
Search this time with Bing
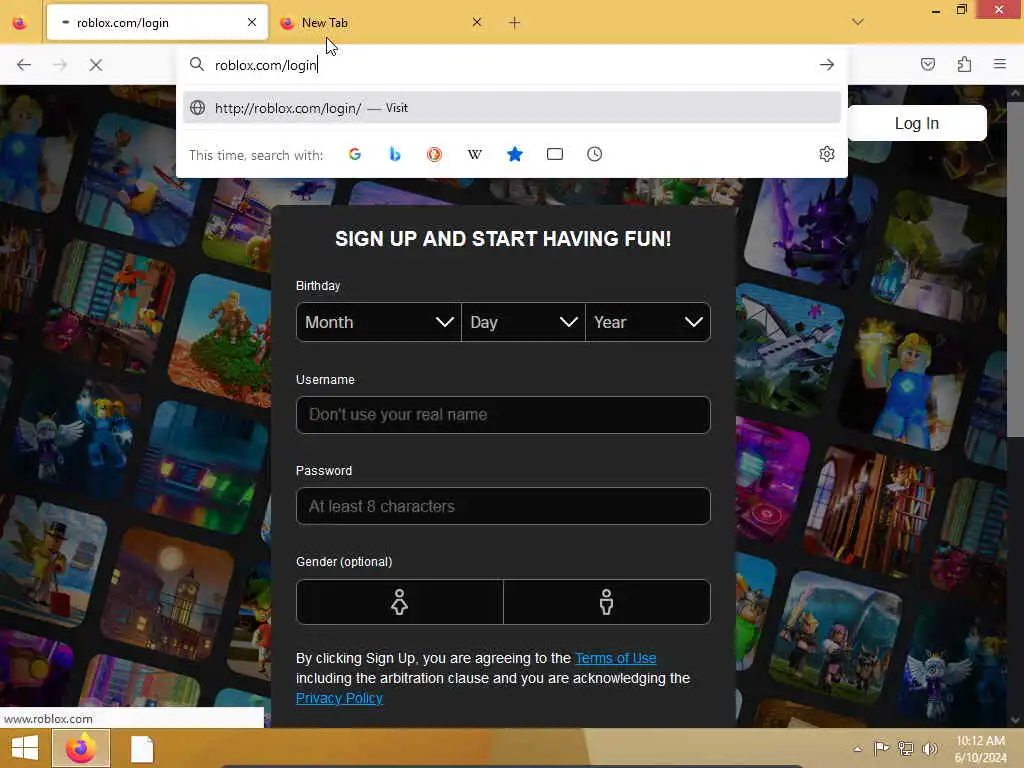pyautogui.click(x=394, y=154)
